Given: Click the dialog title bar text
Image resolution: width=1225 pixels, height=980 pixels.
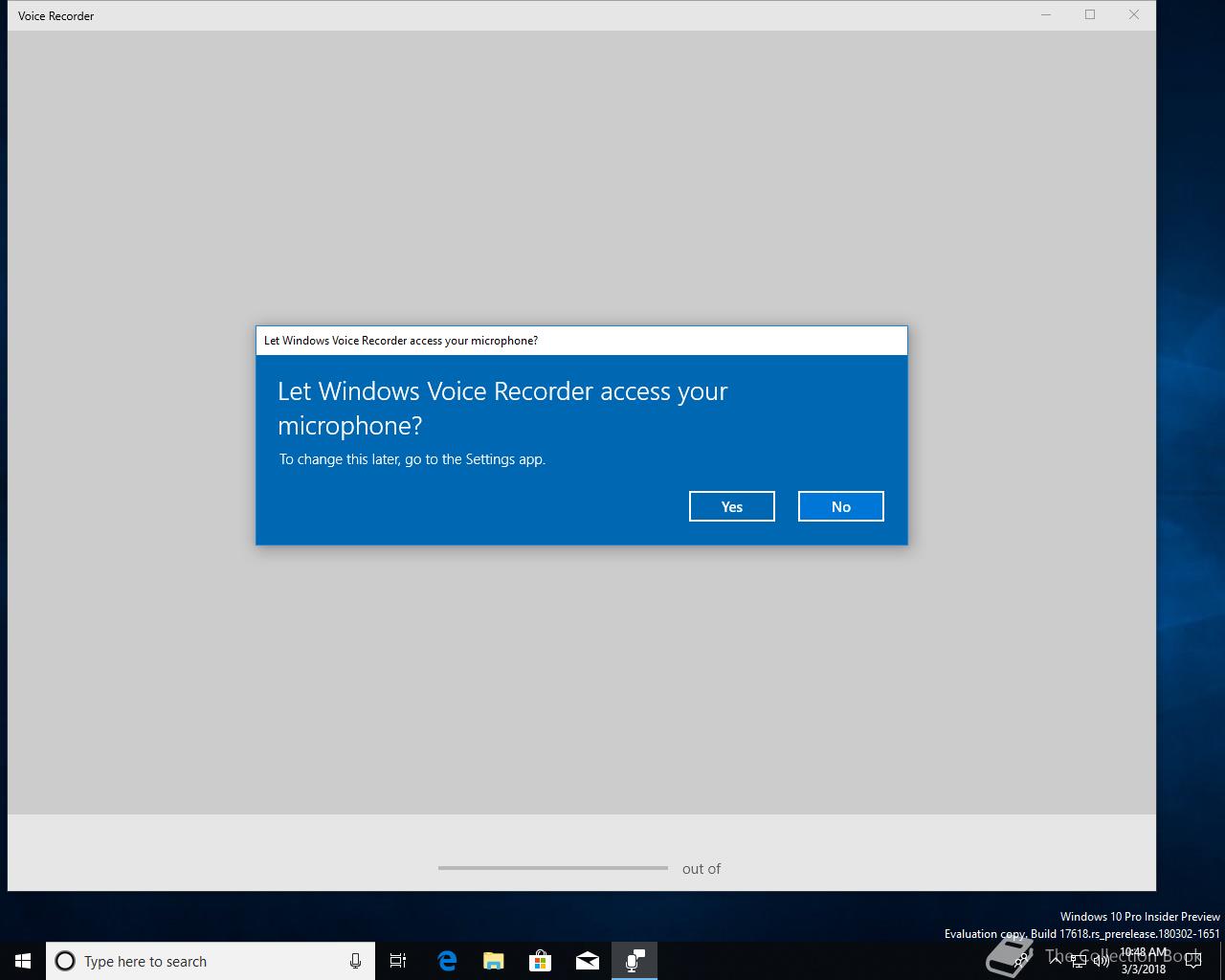Looking at the screenshot, I should pos(401,341).
